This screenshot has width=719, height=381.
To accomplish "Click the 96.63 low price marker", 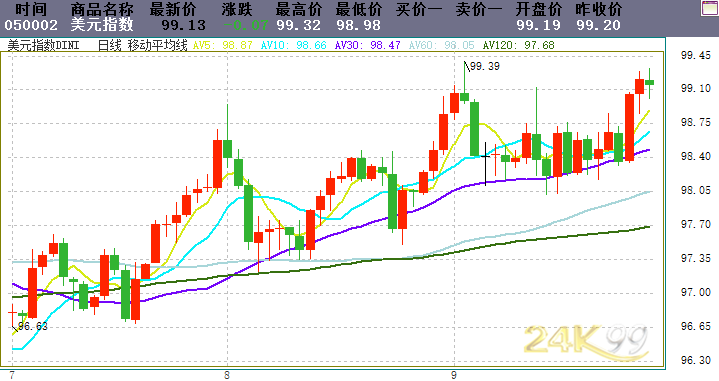I will point(33,326).
